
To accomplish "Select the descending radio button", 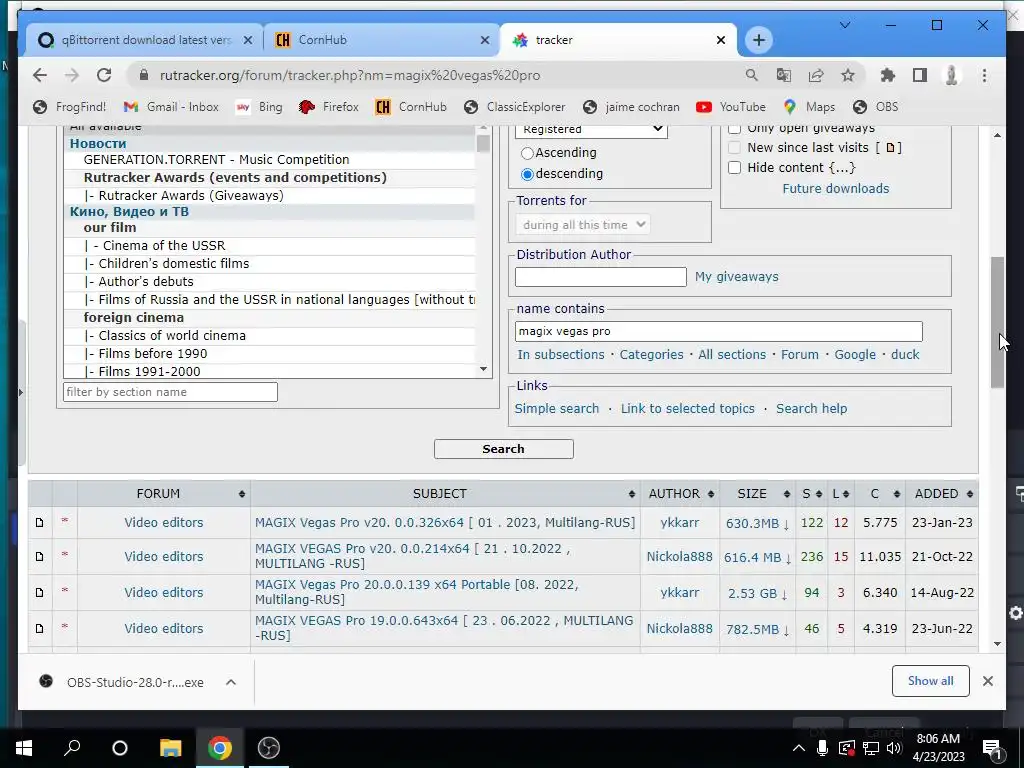I will (527, 174).
